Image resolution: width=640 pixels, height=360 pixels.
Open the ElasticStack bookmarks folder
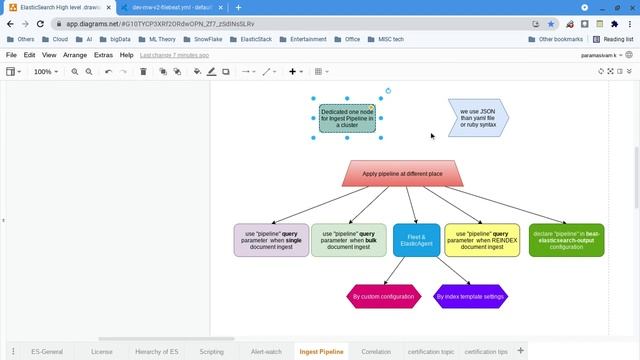(251, 39)
